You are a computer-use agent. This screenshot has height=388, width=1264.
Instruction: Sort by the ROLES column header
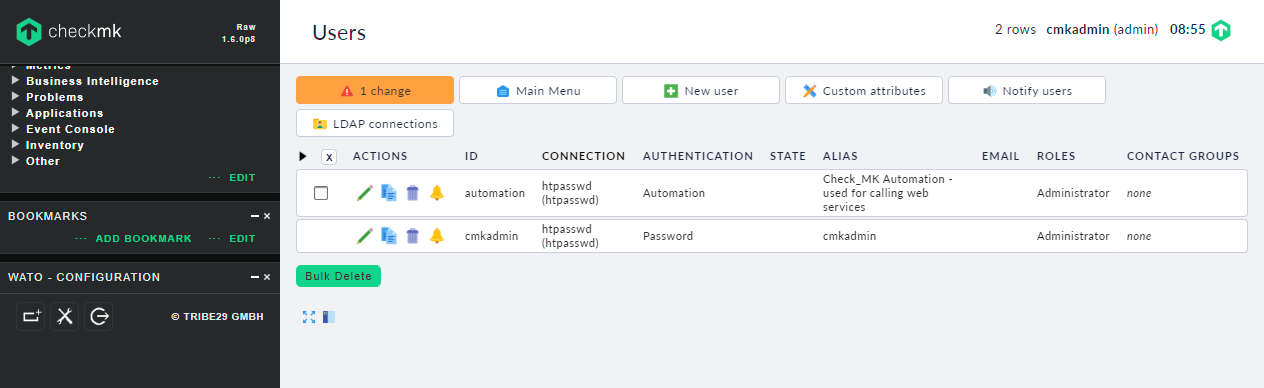[1056, 156]
